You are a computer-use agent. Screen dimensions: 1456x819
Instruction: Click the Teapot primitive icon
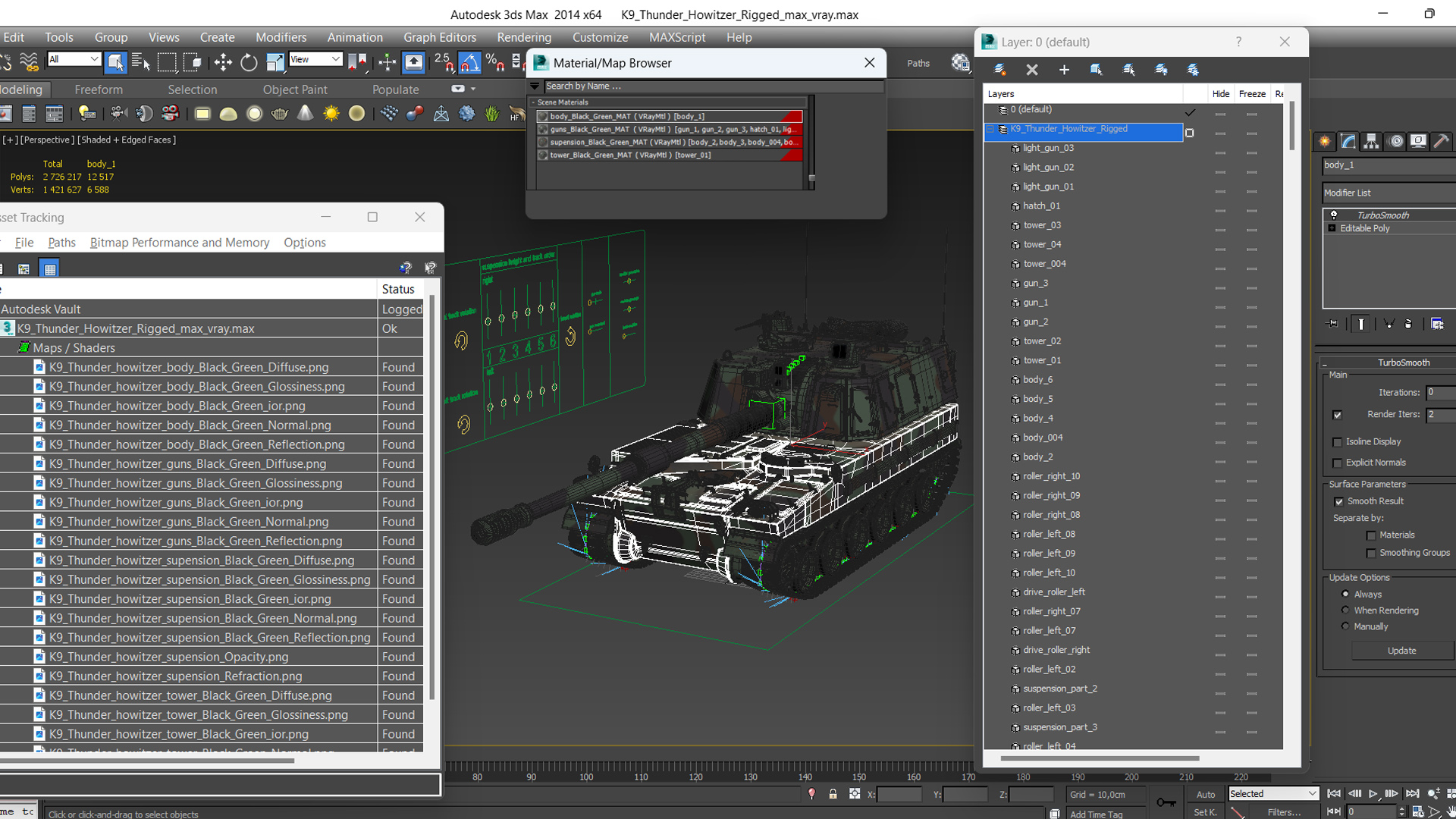[x=280, y=114]
